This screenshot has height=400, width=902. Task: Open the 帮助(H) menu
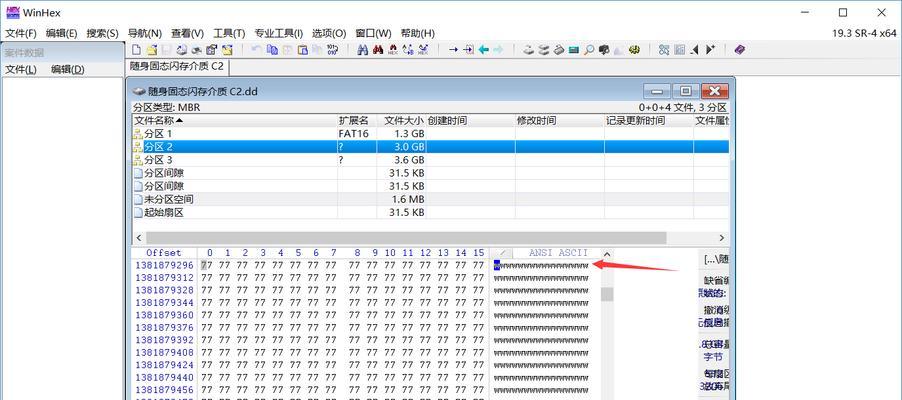pos(418,33)
